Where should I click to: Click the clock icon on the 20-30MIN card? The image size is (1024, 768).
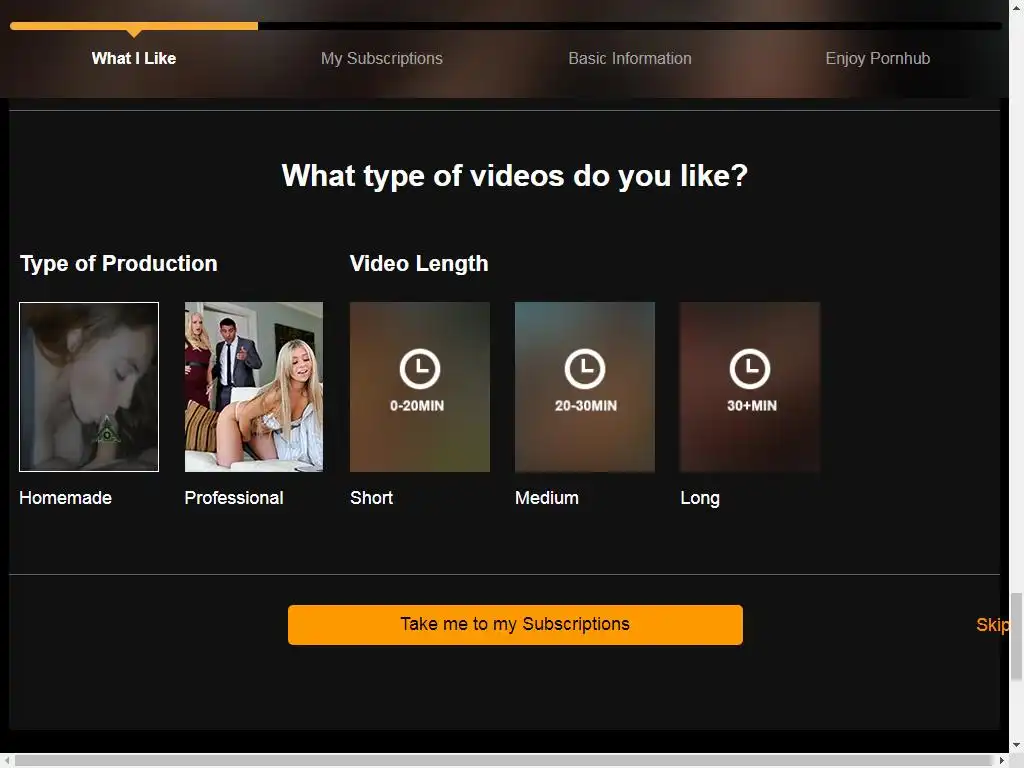[x=584, y=369]
